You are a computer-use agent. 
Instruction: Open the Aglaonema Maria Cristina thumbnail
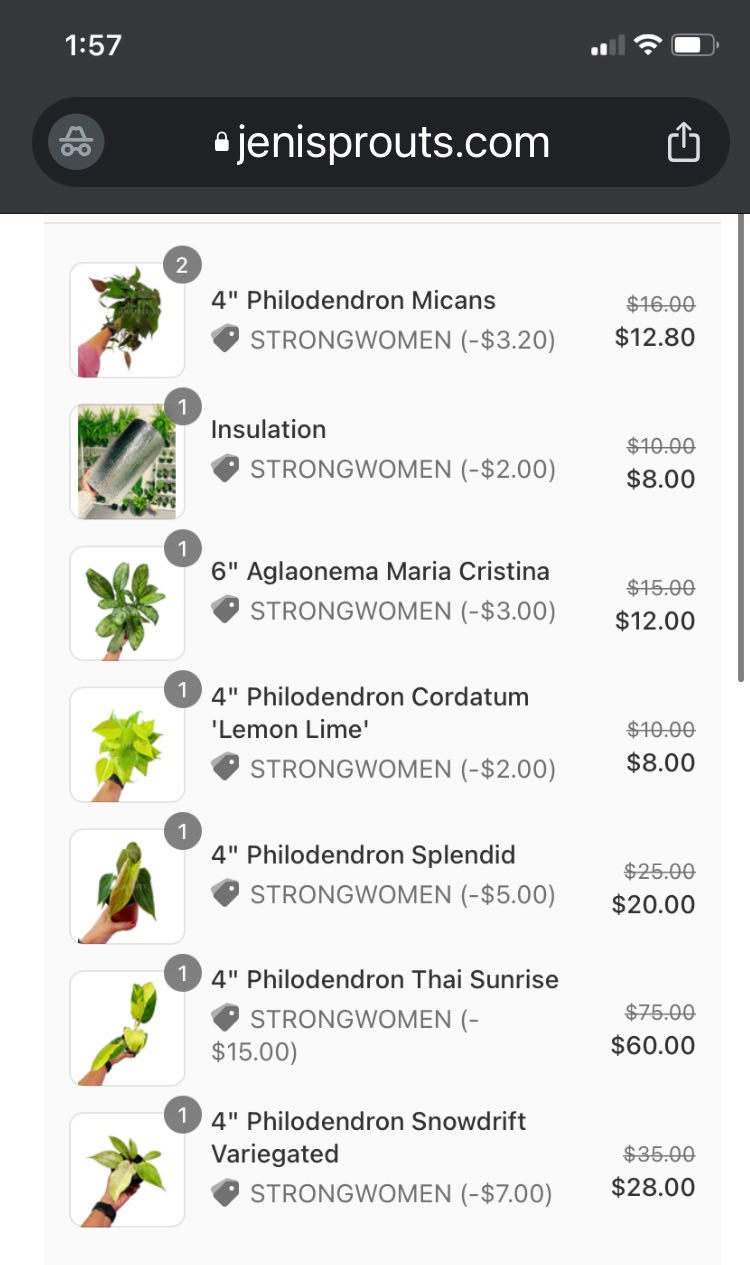[127, 603]
